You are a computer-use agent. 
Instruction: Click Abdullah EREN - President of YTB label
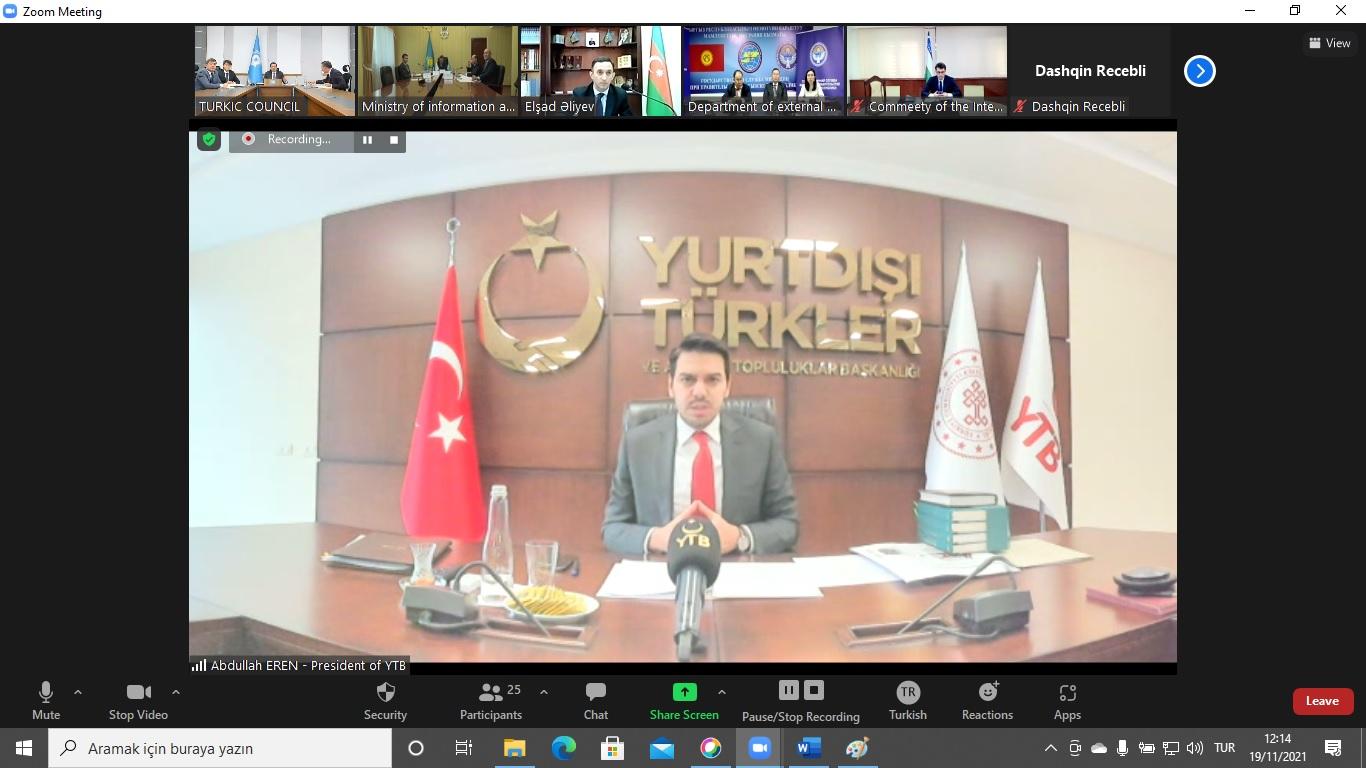[308, 665]
